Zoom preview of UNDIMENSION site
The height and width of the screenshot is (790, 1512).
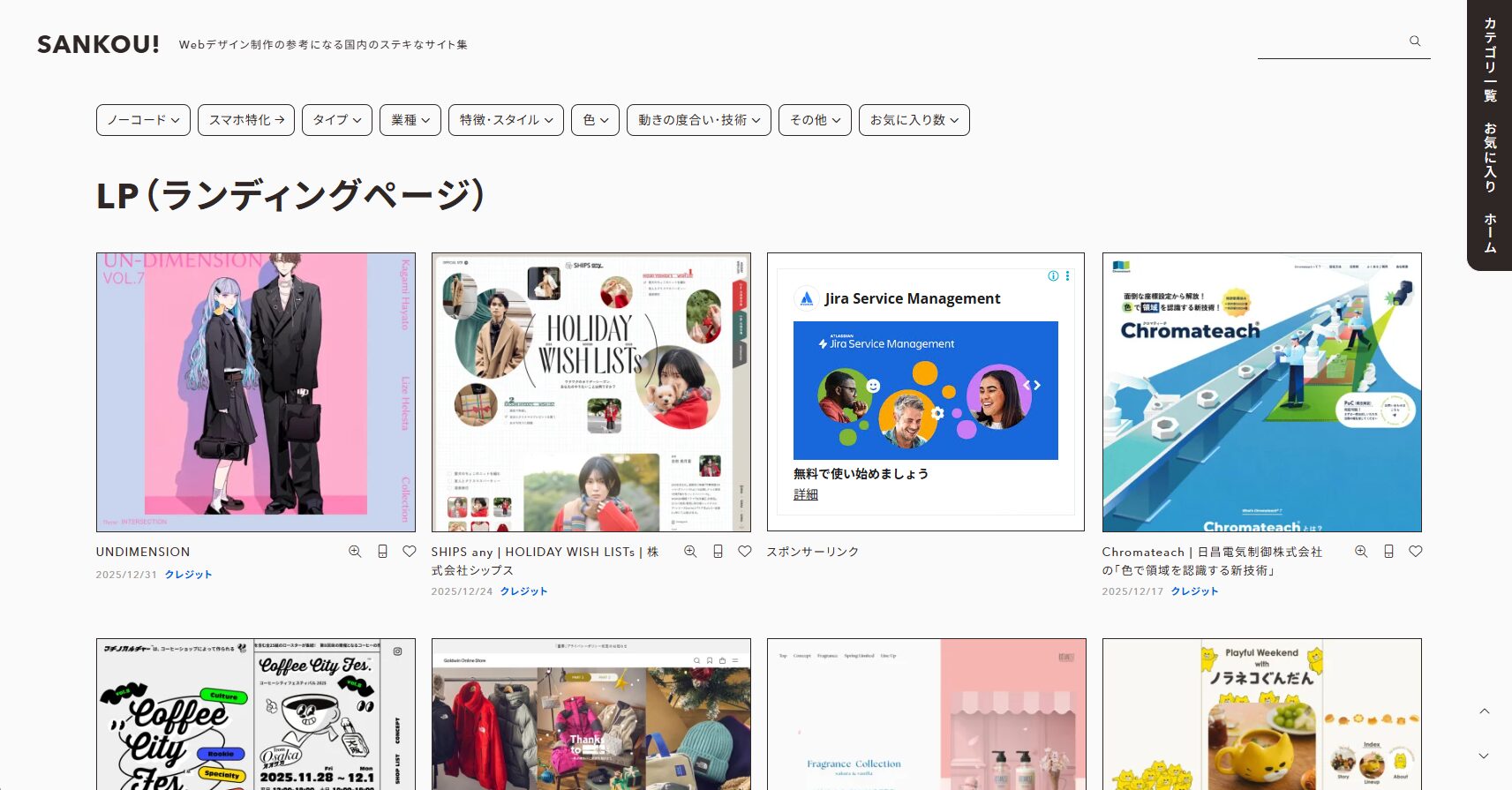[355, 552]
